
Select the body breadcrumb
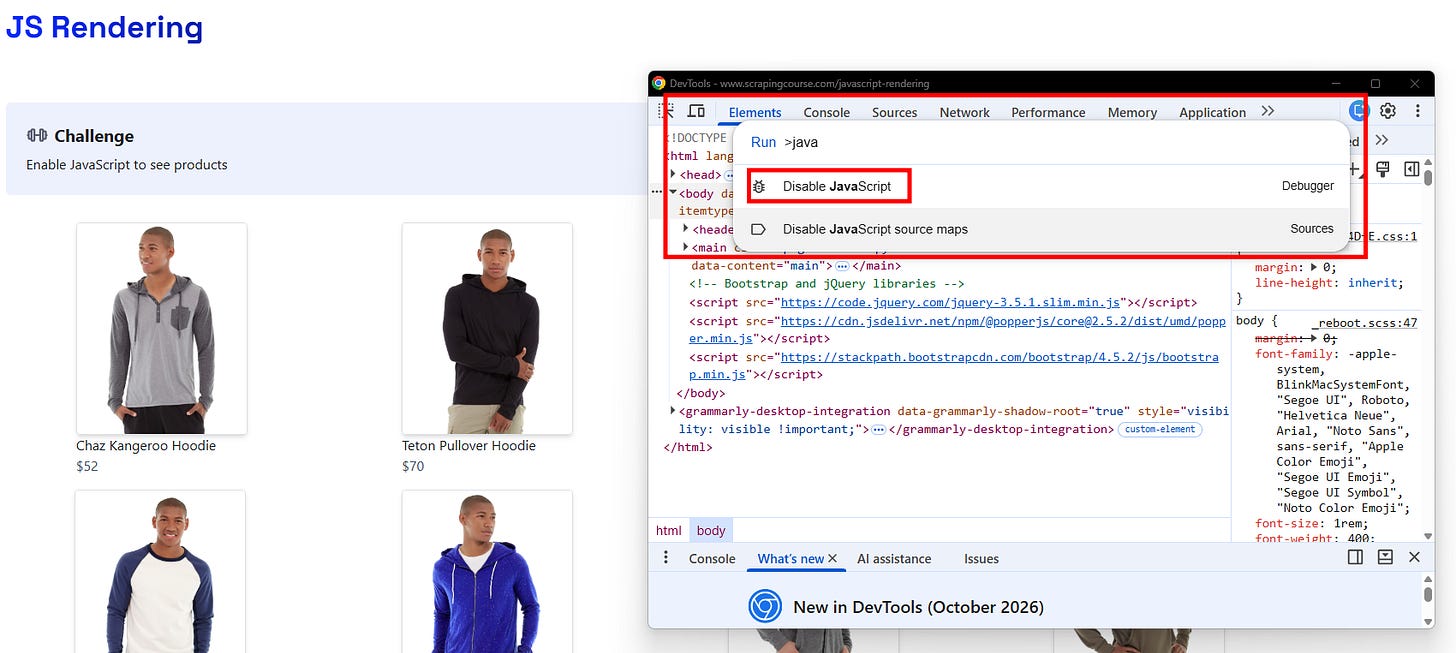pyautogui.click(x=711, y=530)
